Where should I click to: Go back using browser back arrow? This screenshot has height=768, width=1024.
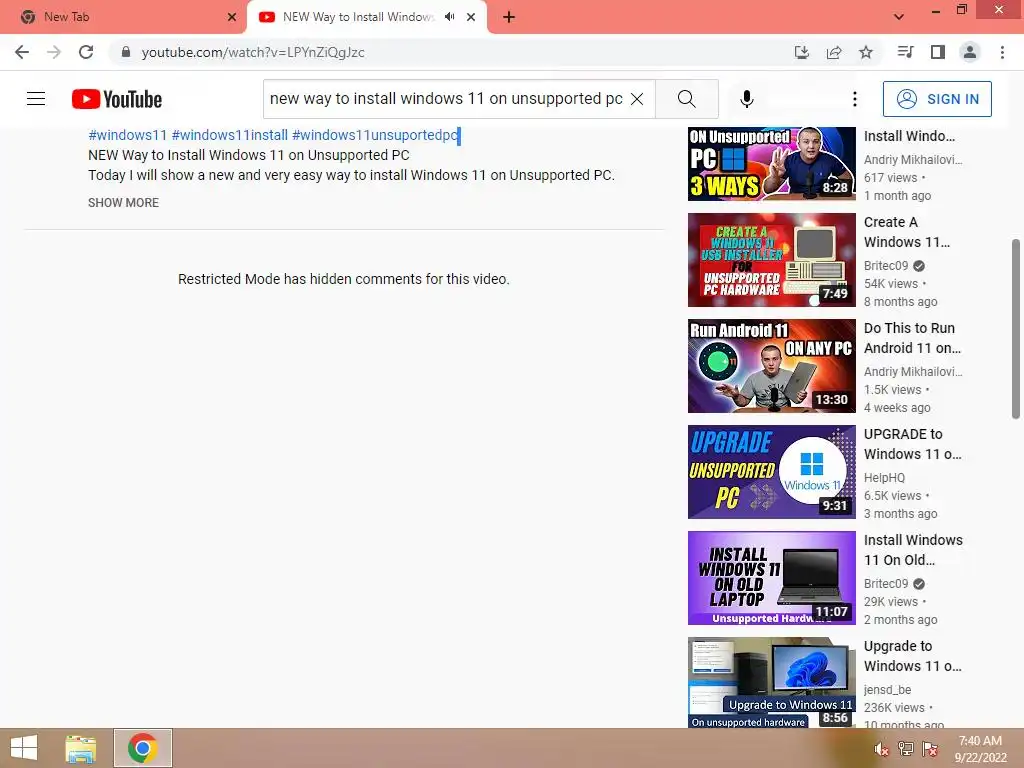[22, 52]
